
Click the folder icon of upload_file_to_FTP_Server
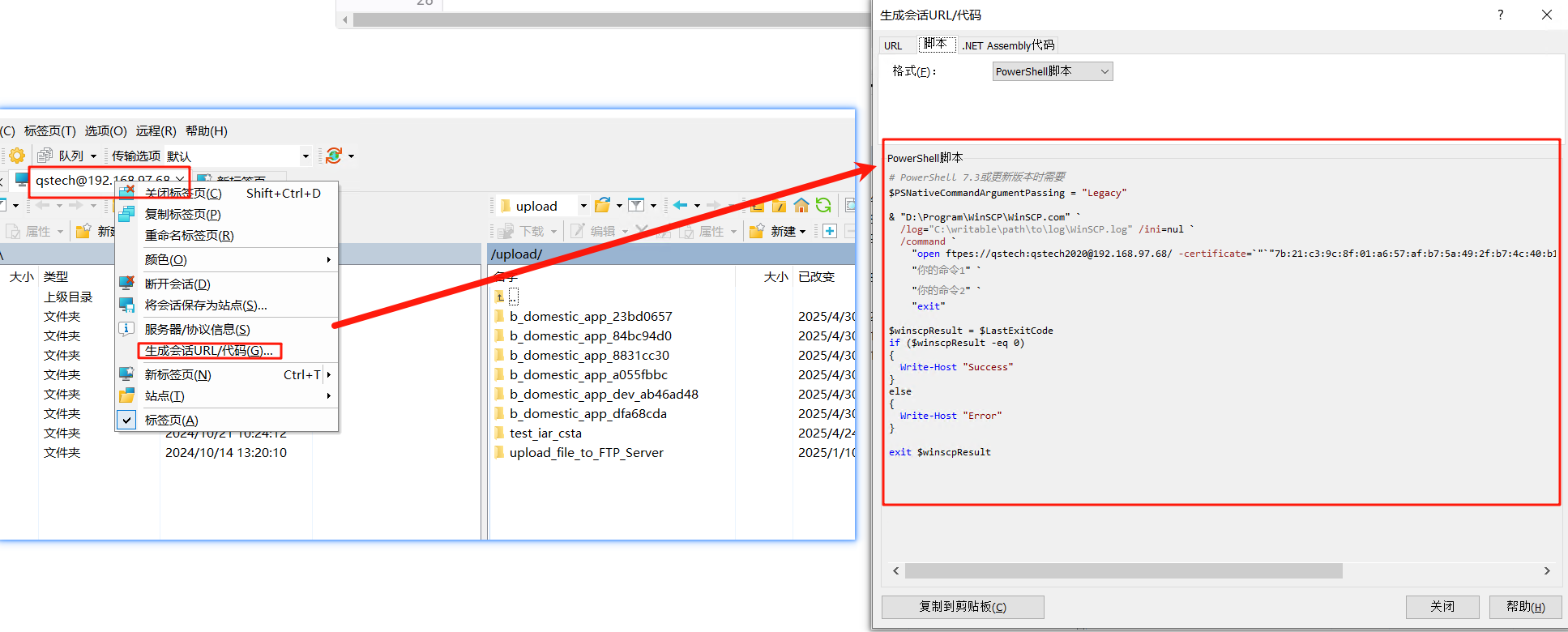click(x=500, y=452)
